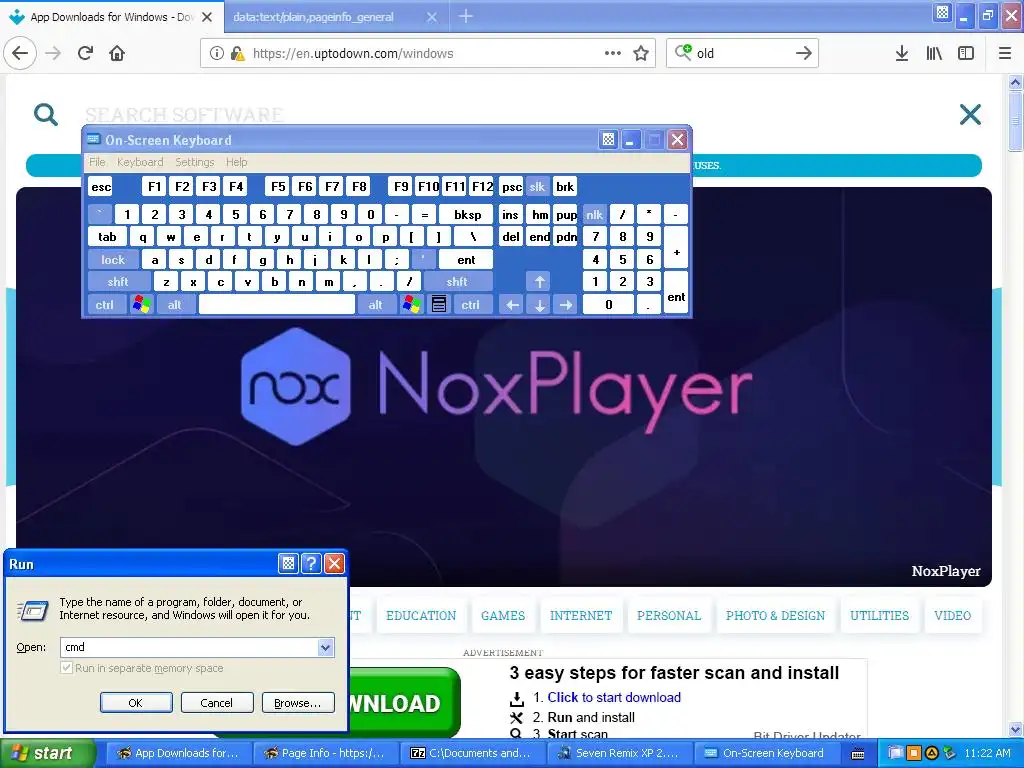The image size is (1024, 768).
Task: Open the C:\Documents and... taskbar item
Action: tap(472, 753)
